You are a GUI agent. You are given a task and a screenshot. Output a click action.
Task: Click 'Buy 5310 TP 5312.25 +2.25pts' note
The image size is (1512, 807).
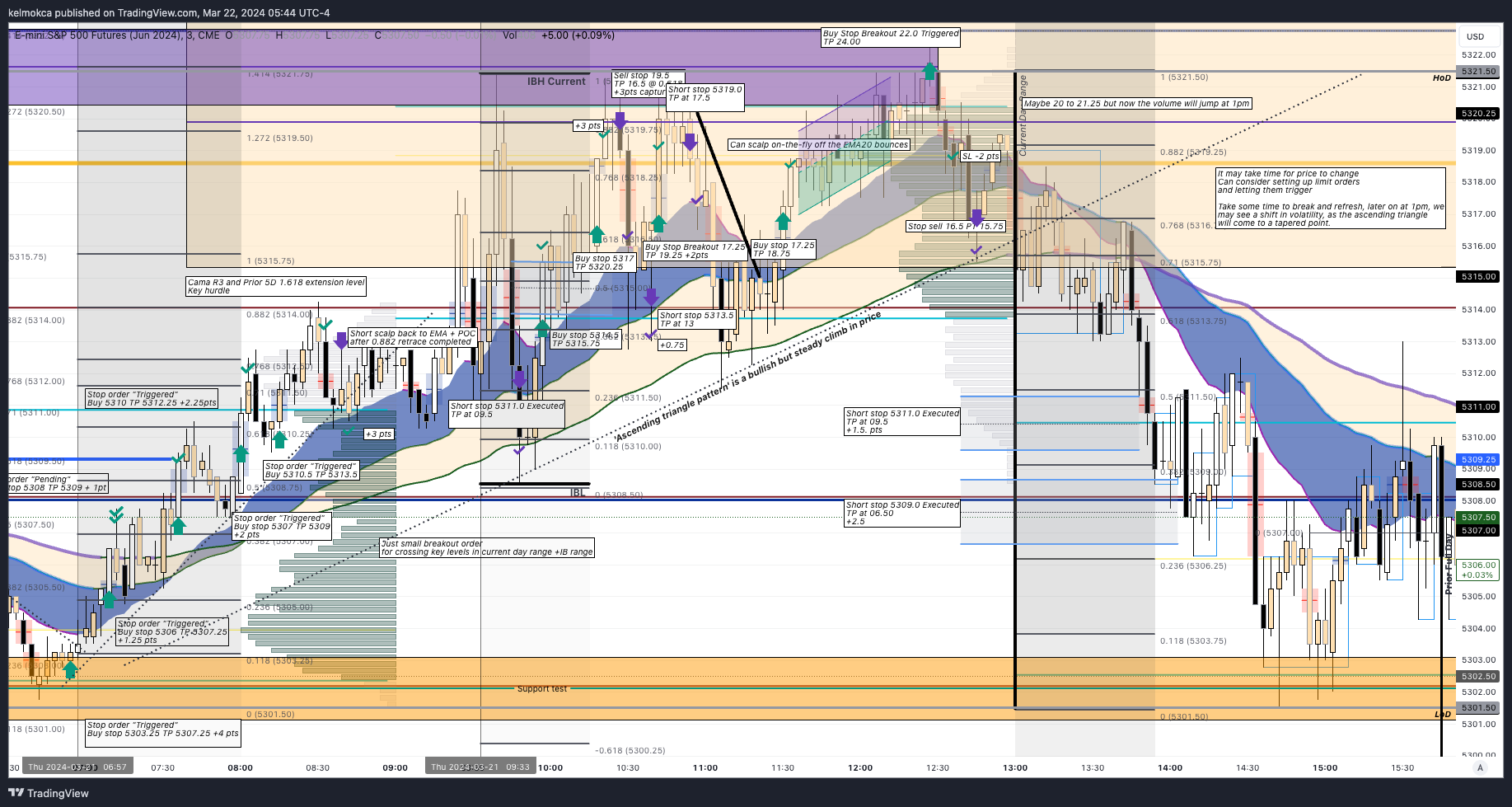coord(152,399)
